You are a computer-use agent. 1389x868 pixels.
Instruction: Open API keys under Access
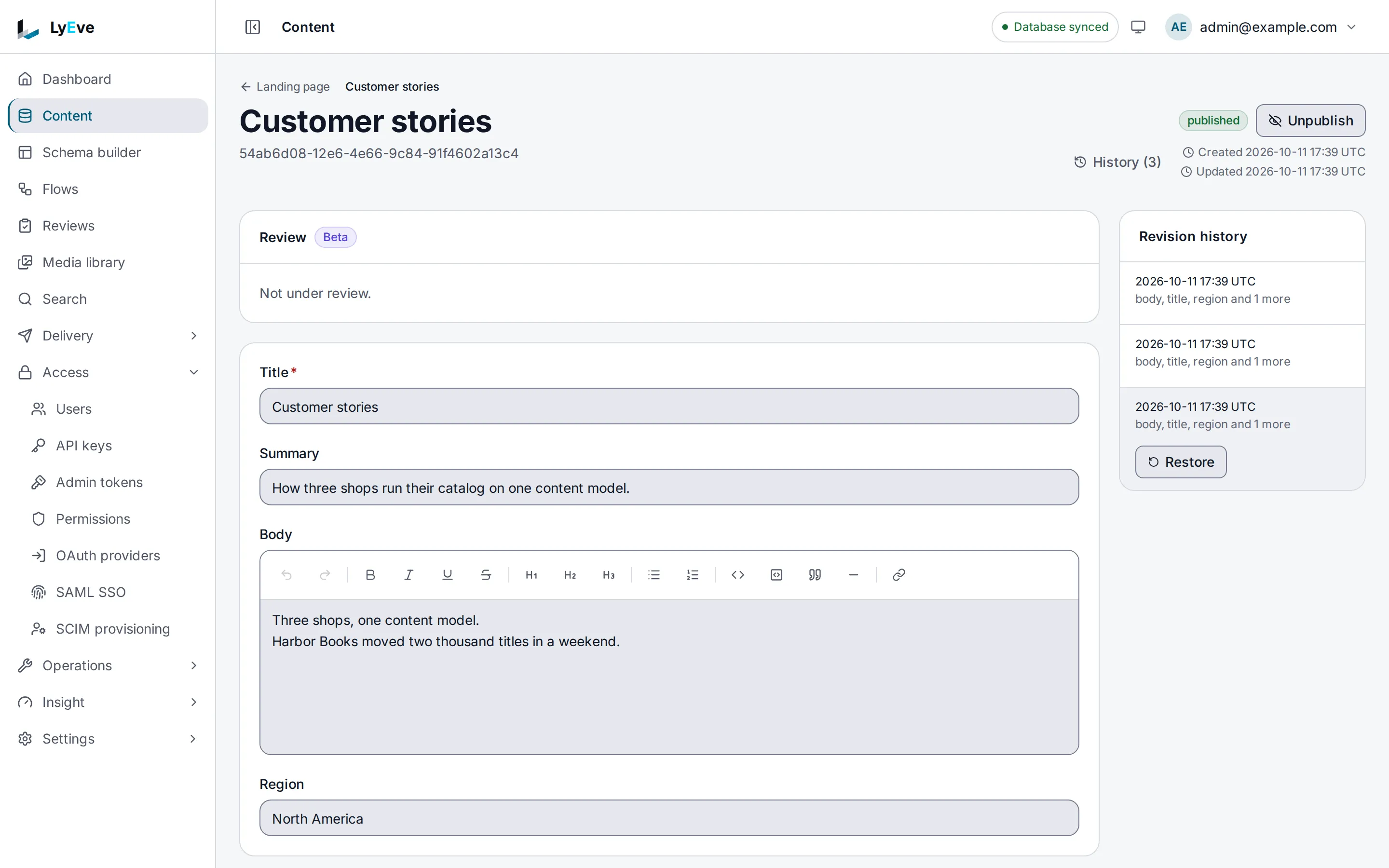pyautogui.click(x=115, y=446)
